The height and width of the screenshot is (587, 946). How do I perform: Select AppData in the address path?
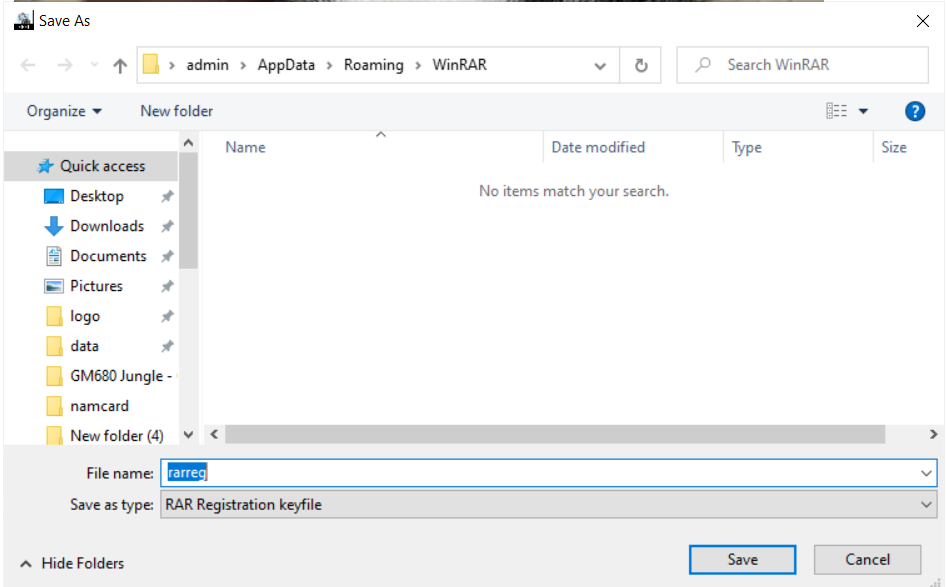tap(286, 65)
